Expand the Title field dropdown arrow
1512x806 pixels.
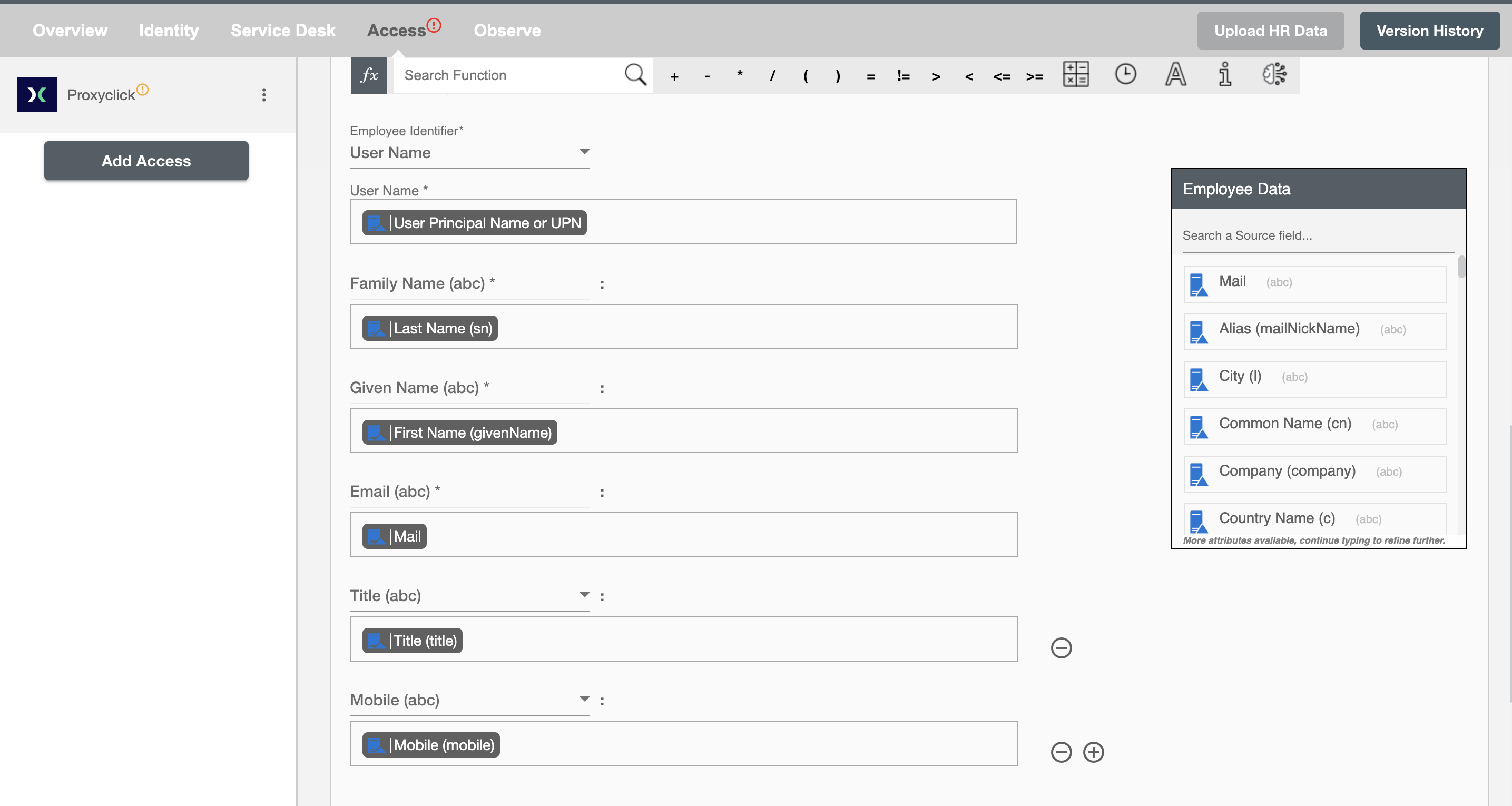[583, 594]
